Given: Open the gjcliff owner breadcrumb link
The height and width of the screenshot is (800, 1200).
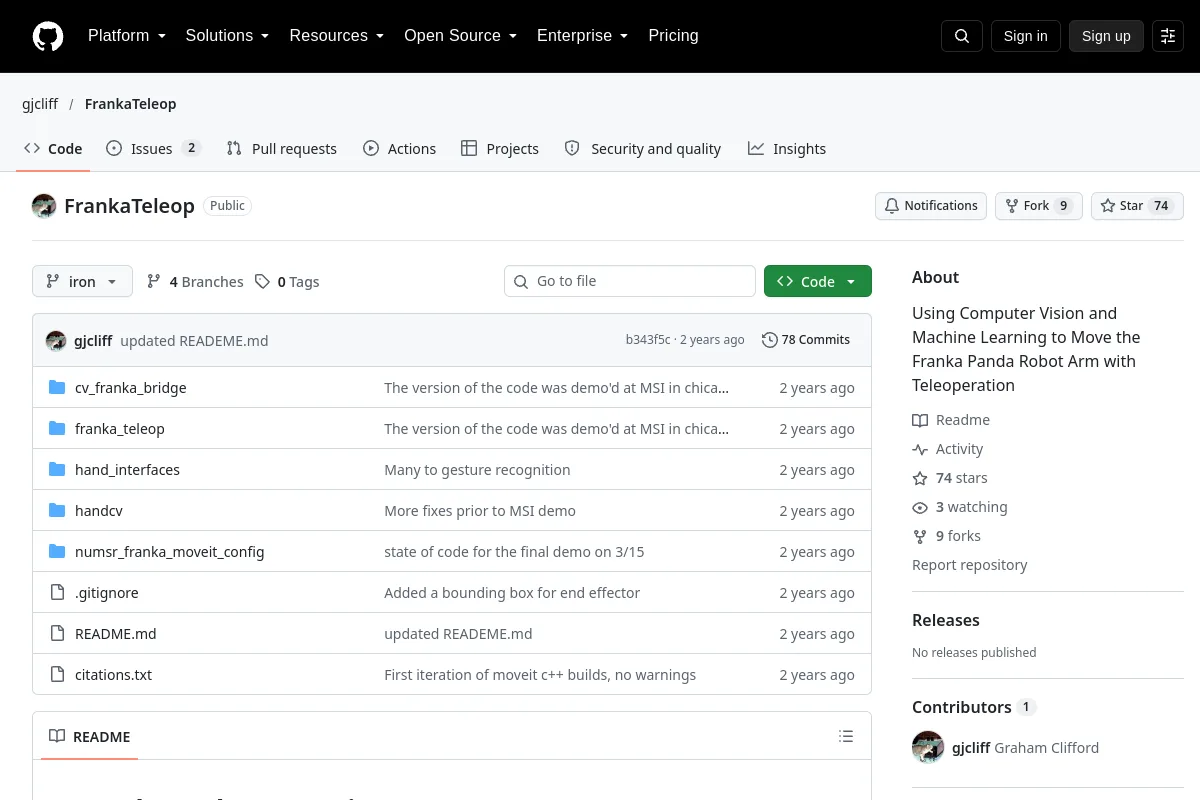Looking at the screenshot, I should click(x=40, y=104).
